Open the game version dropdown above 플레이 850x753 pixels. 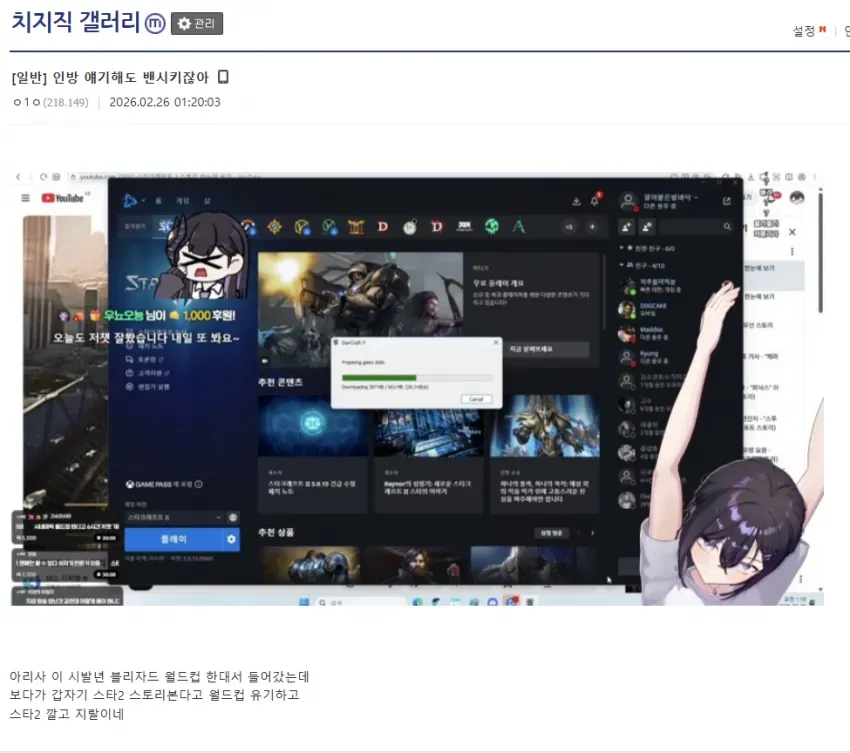(x=174, y=517)
